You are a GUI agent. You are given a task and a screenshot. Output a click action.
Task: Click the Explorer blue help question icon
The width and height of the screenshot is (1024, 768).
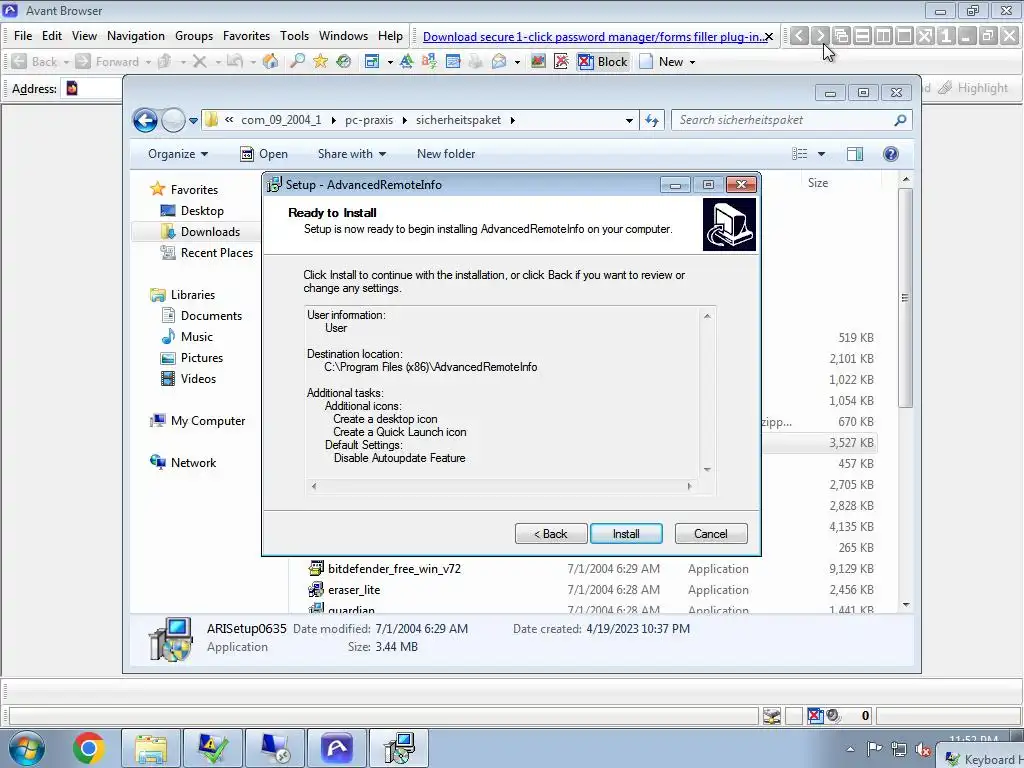(891, 154)
